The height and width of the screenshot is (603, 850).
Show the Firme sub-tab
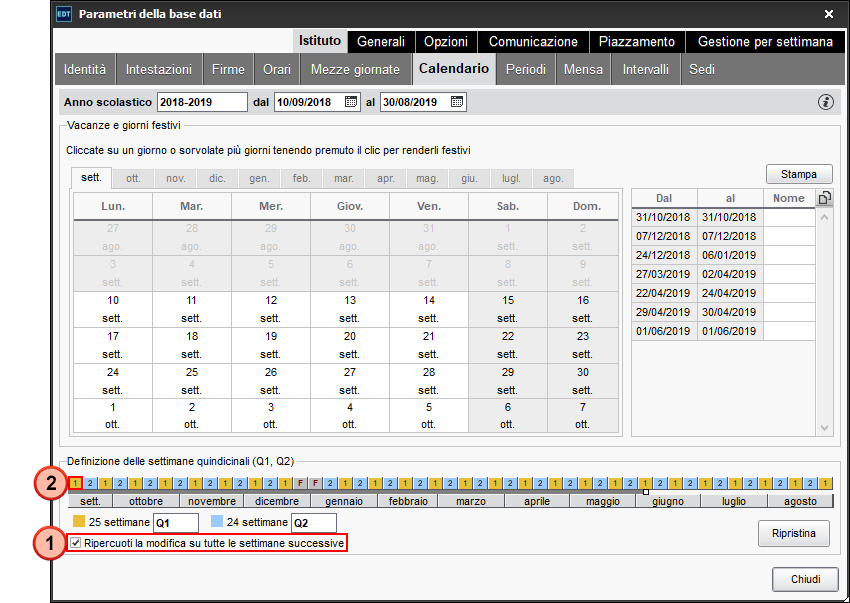tap(228, 69)
